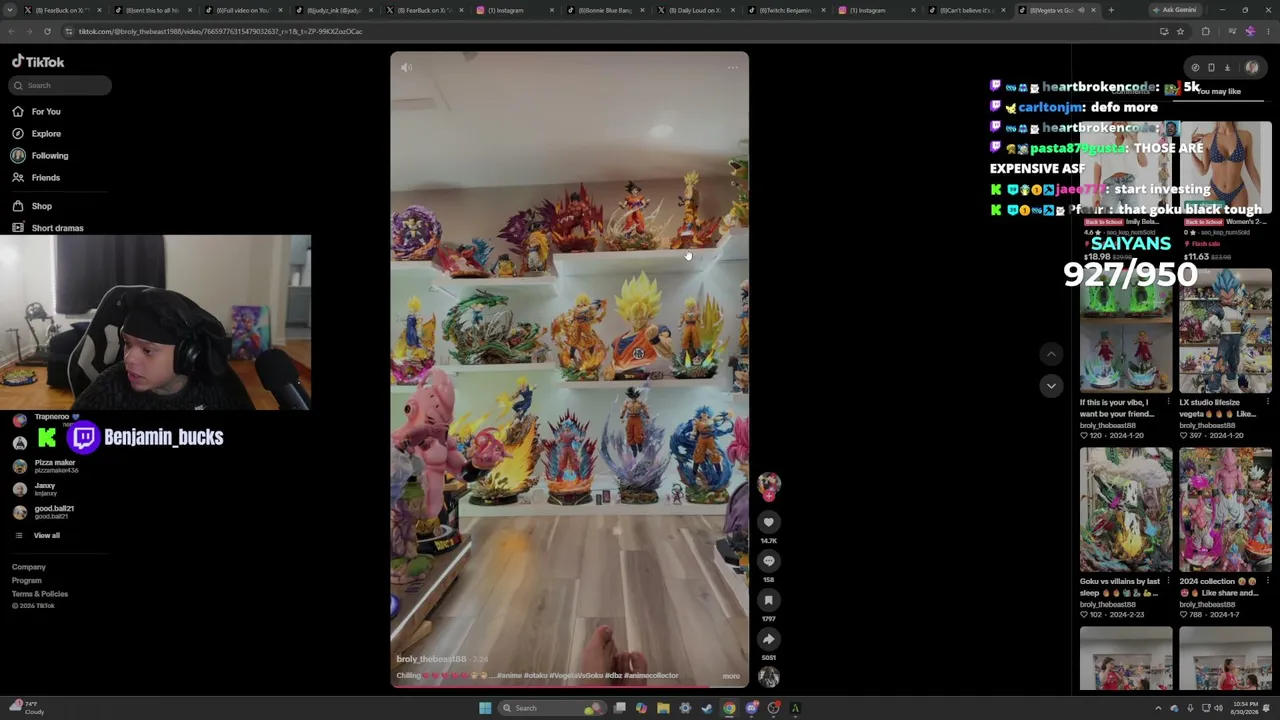Click the Short dramas icon

click(18, 228)
